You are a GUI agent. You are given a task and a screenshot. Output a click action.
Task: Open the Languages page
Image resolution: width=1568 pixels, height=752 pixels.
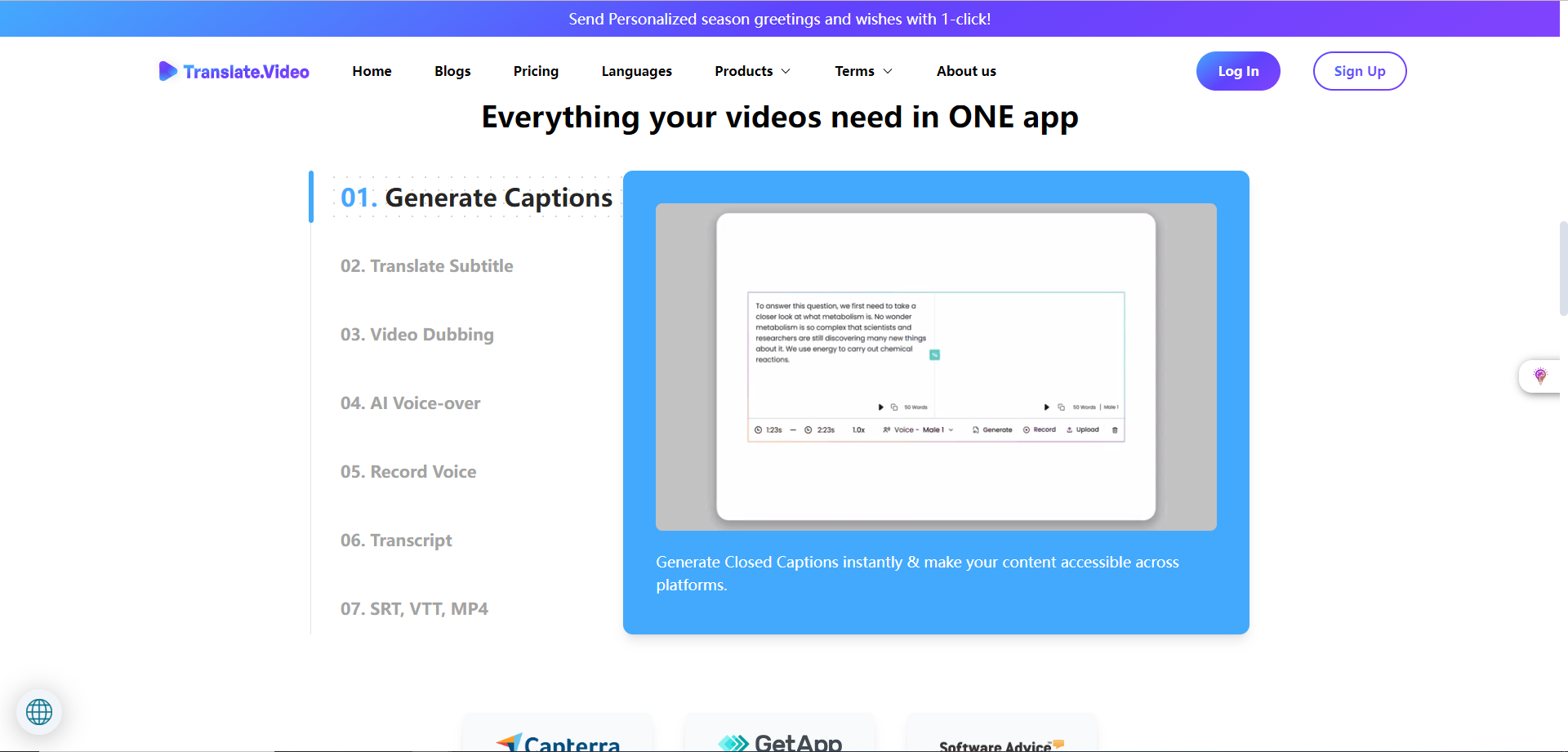(x=636, y=72)
